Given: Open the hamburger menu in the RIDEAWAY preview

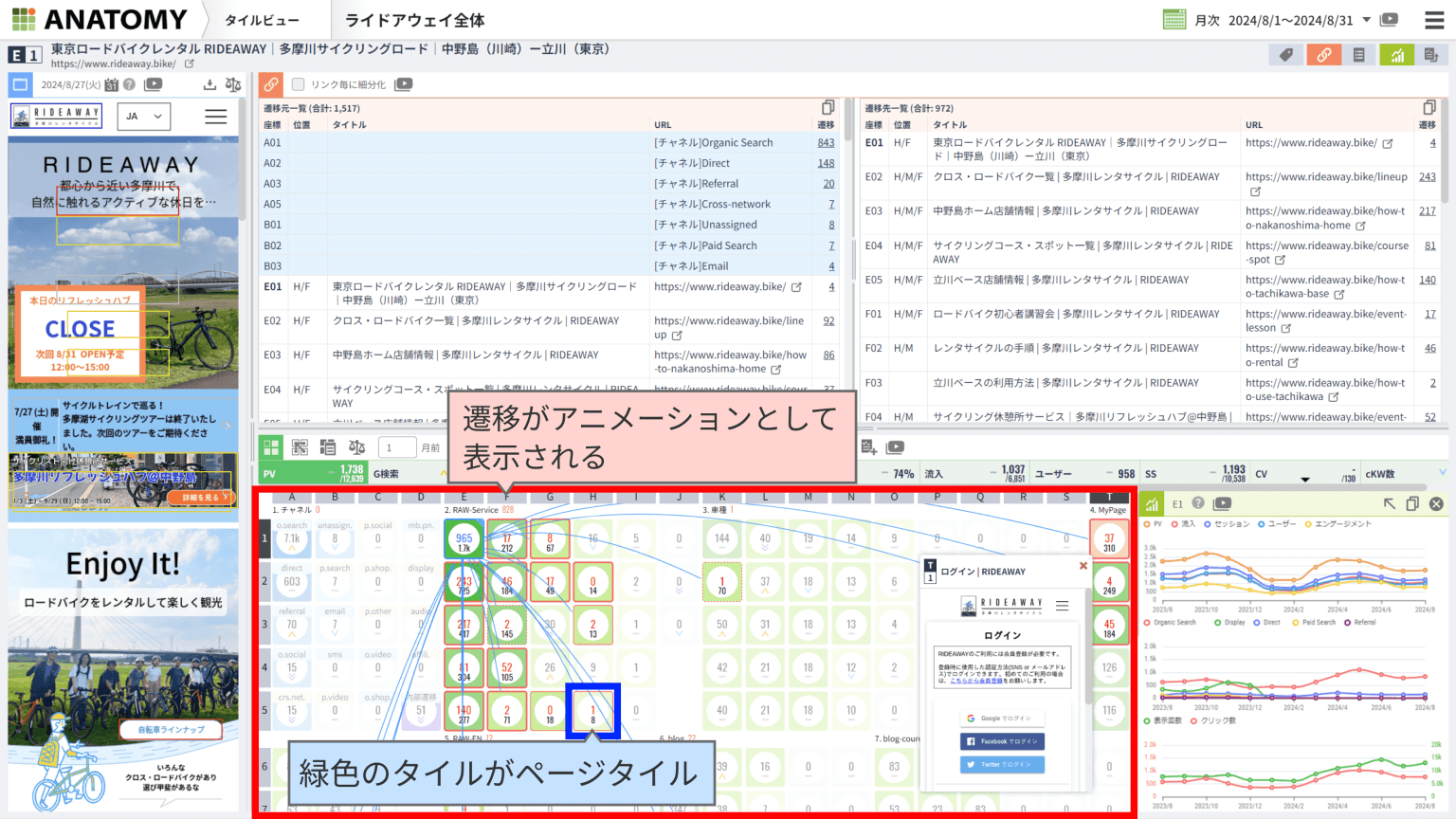Looking at the screenshot, I should point(216,117).
